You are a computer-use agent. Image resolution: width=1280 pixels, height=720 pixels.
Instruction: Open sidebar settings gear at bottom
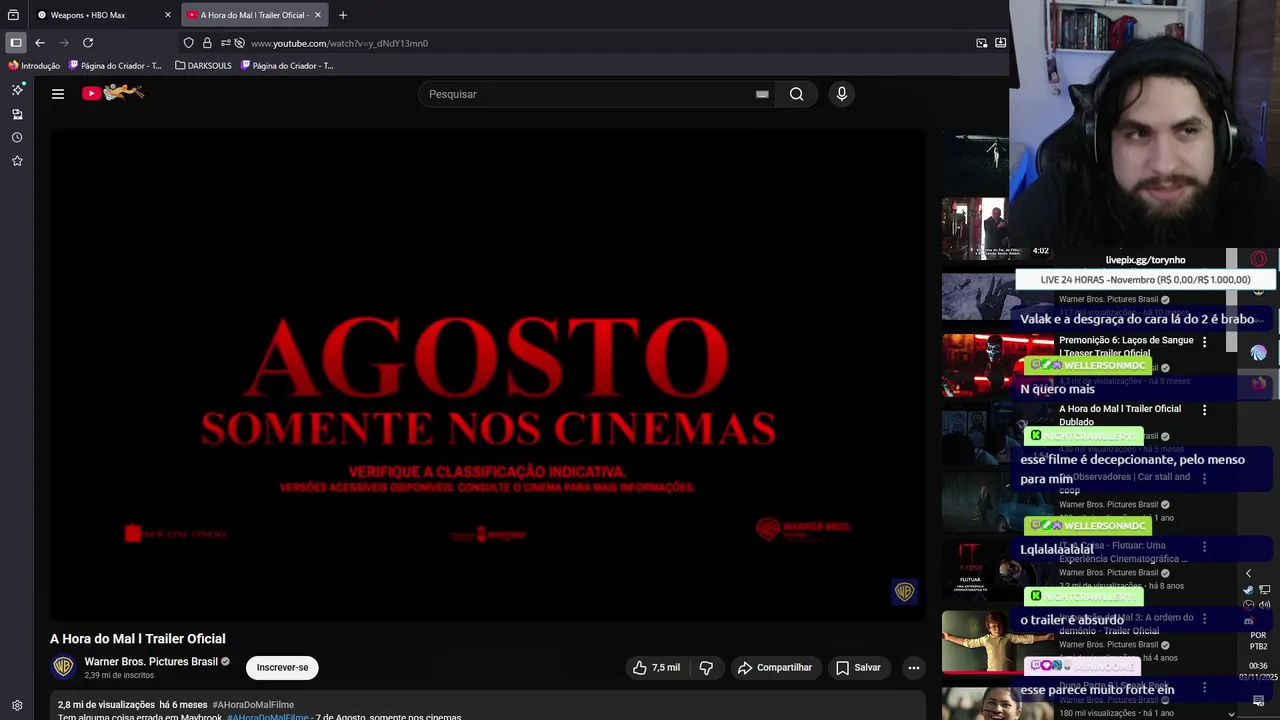[17, 705]
